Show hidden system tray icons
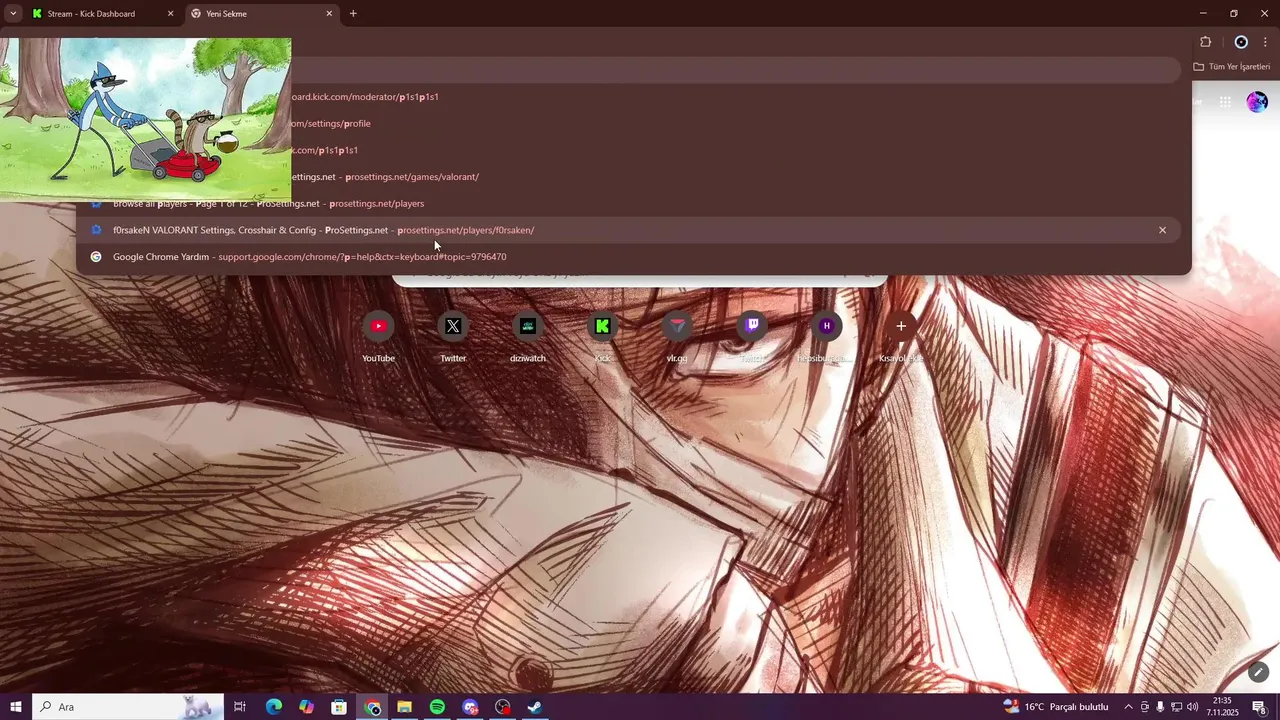 coord(1129,707)
